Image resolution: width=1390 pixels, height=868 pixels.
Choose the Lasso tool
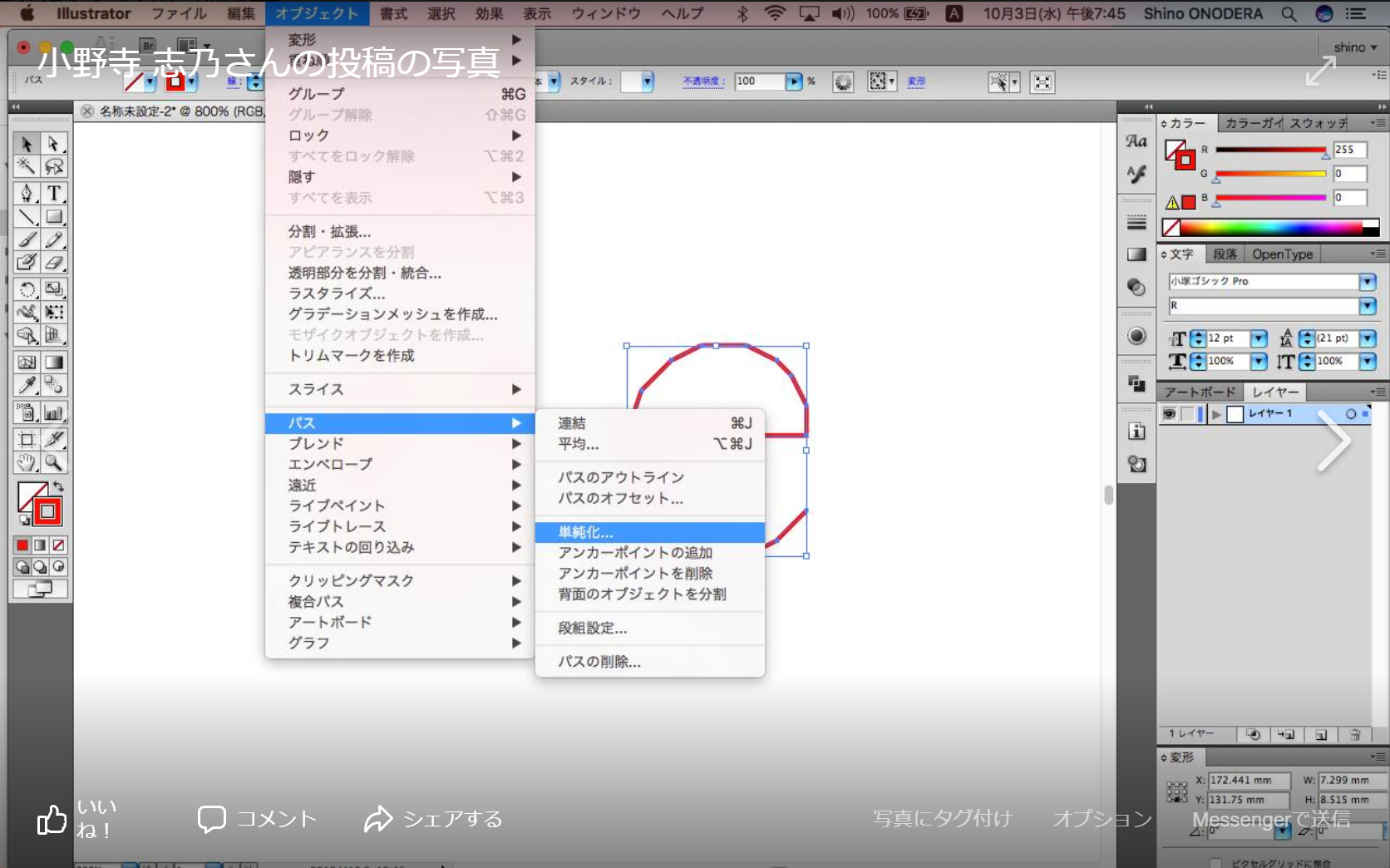(54, 166)
